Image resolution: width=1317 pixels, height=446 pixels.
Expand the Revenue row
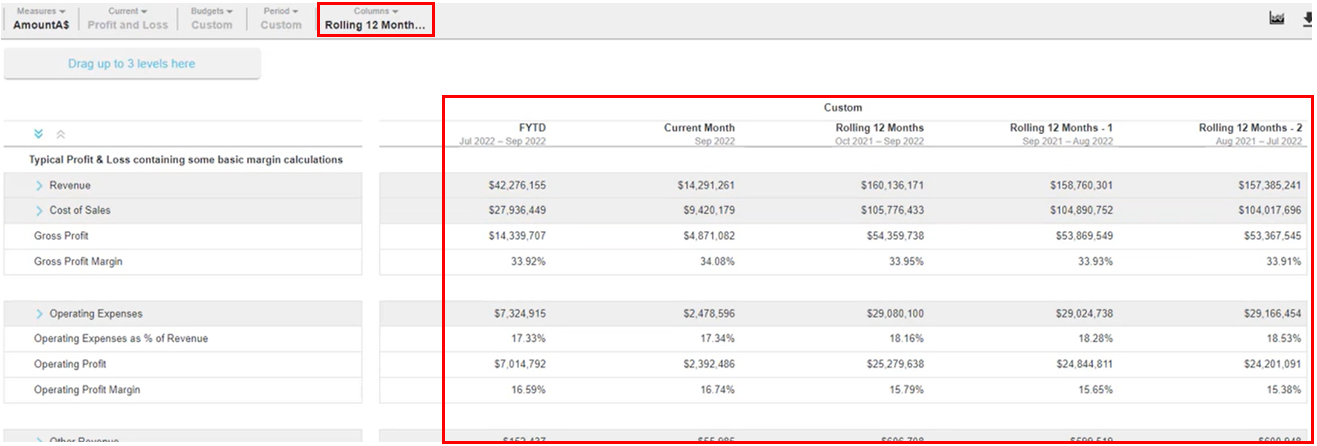click(x=40, y=186)
